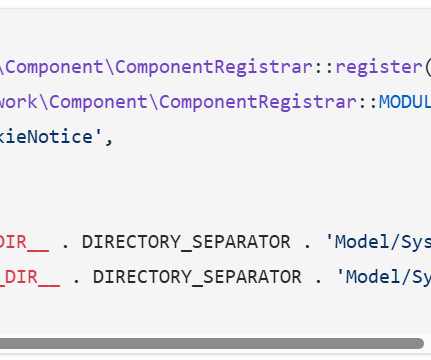Click the lower 'DIRECTORY_SEPARATOR' constant

(197, 277)
